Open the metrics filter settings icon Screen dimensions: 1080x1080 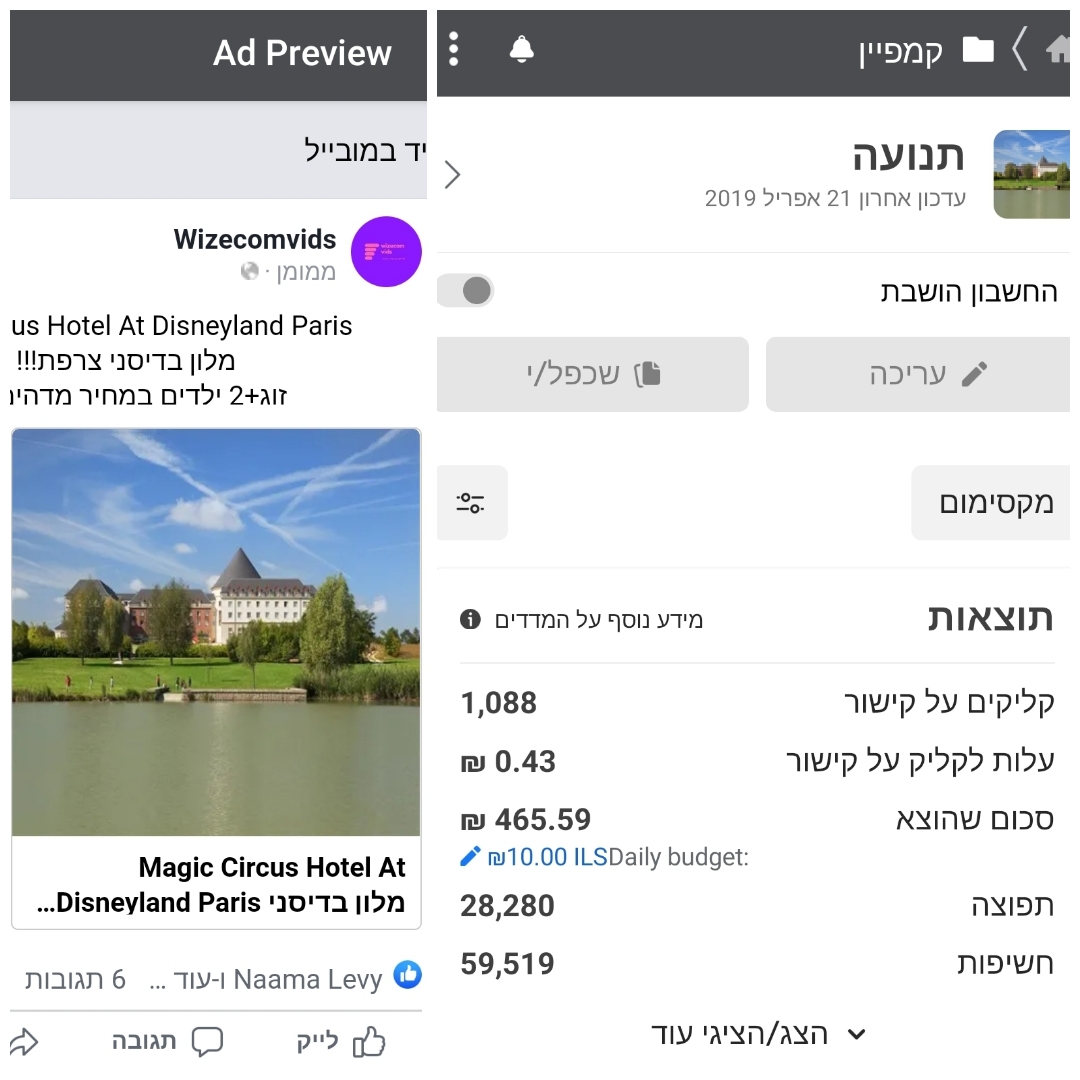click(x=471, y=502)
